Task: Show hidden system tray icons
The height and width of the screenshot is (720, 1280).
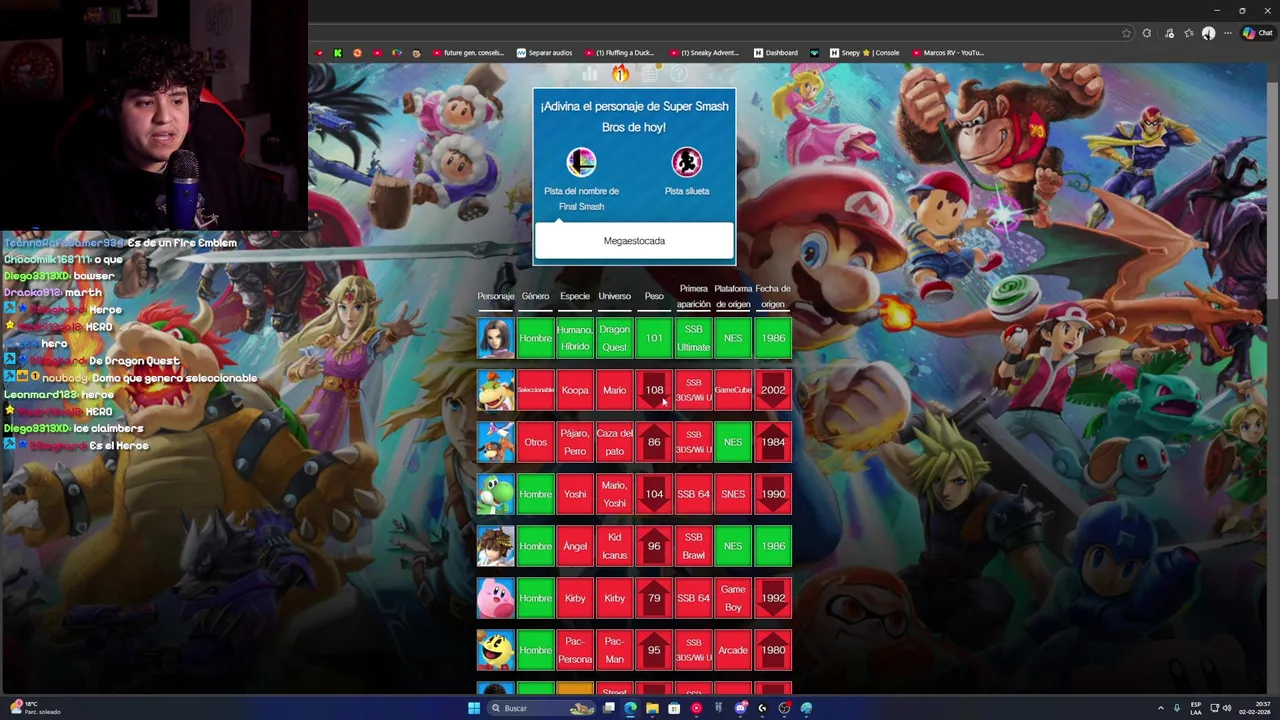Action: click(x=1160, y=708)
